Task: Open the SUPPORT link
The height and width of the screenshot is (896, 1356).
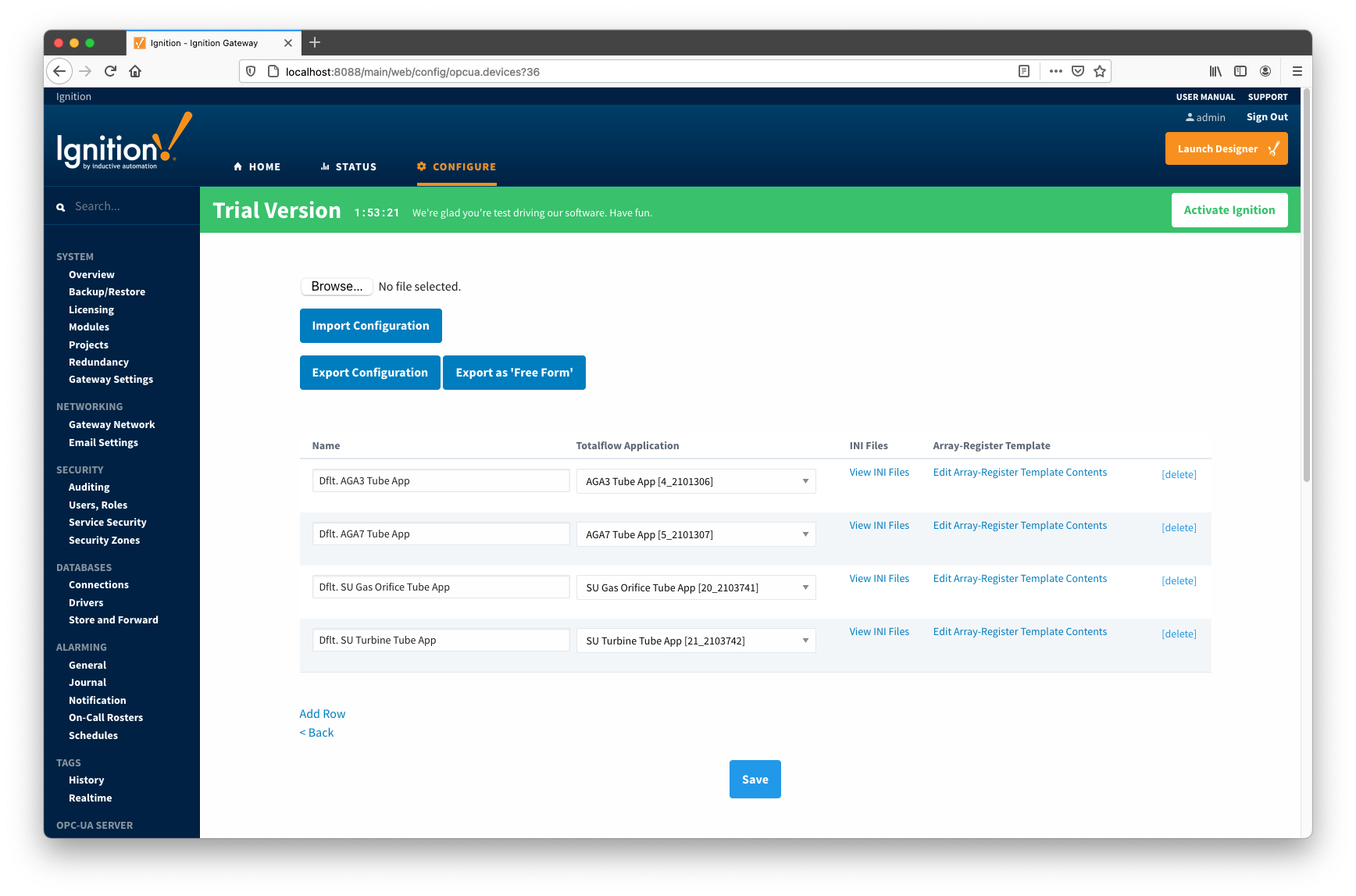Action: pyautogui.click(x=1268, y=97)
